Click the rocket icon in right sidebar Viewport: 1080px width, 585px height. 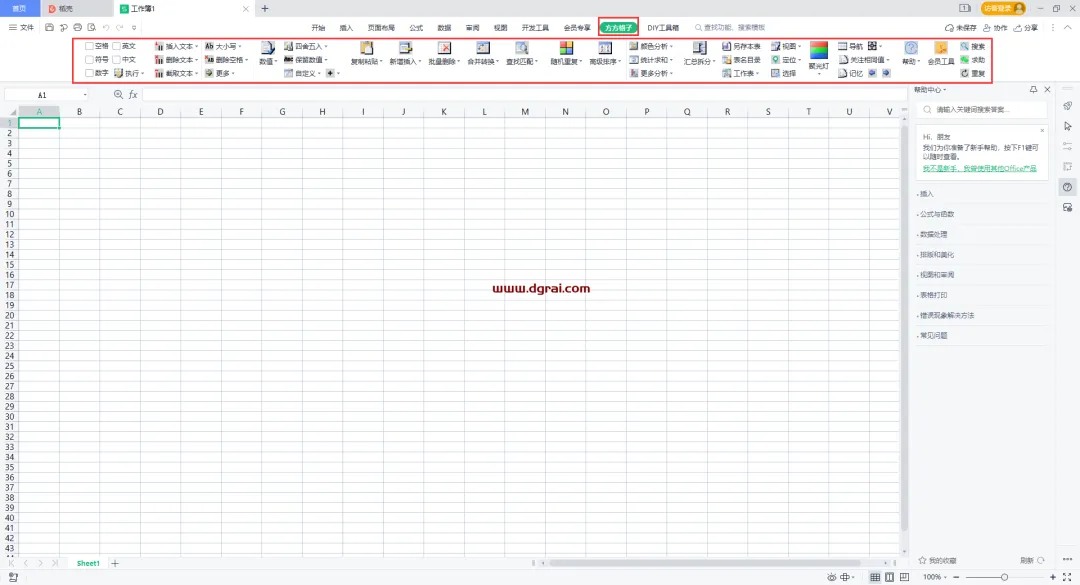(1068, 105)
